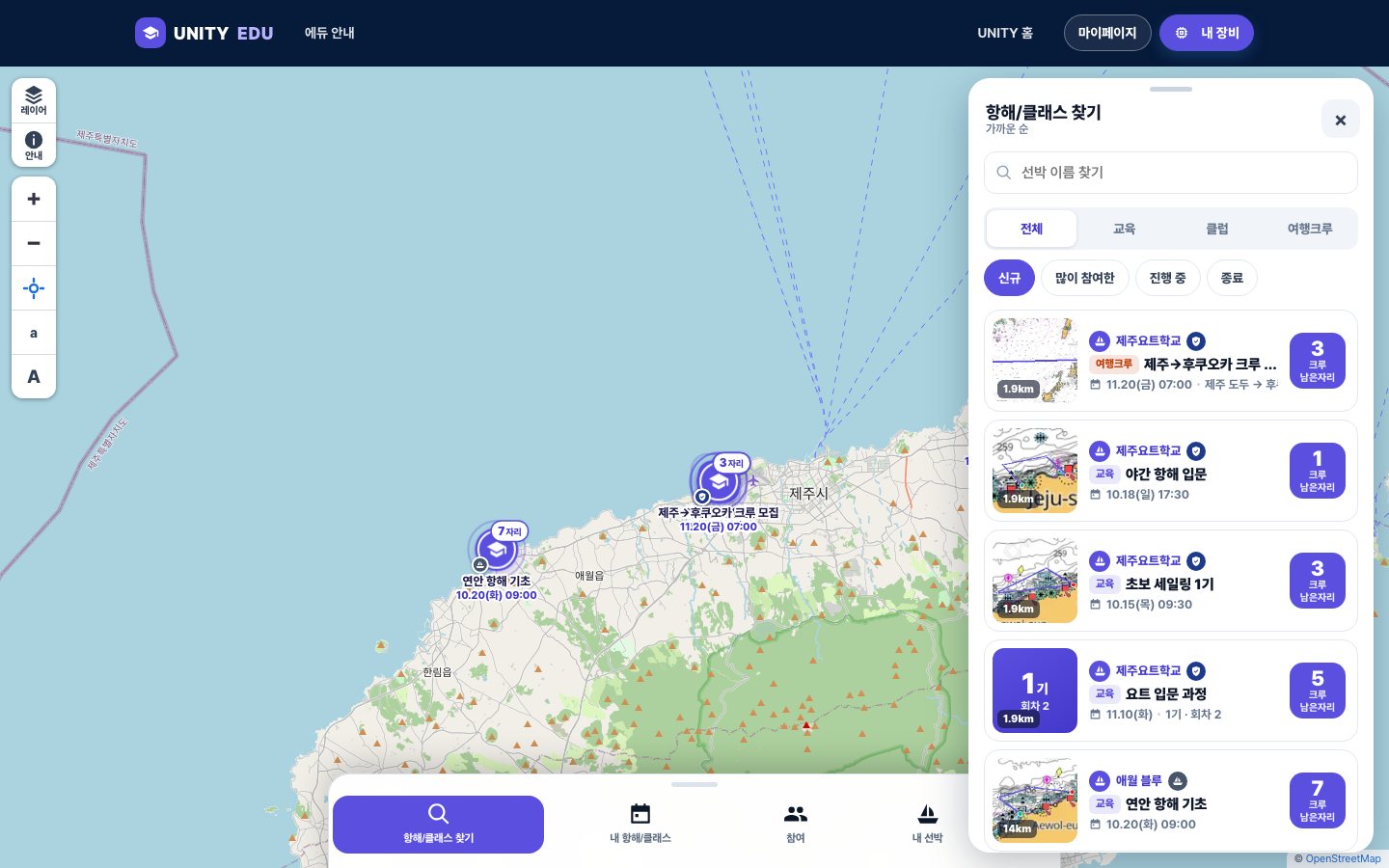This screenshot has width=1389, height=868.
Task: Switch to the 교육 tab
Action: pos(1125,229)
